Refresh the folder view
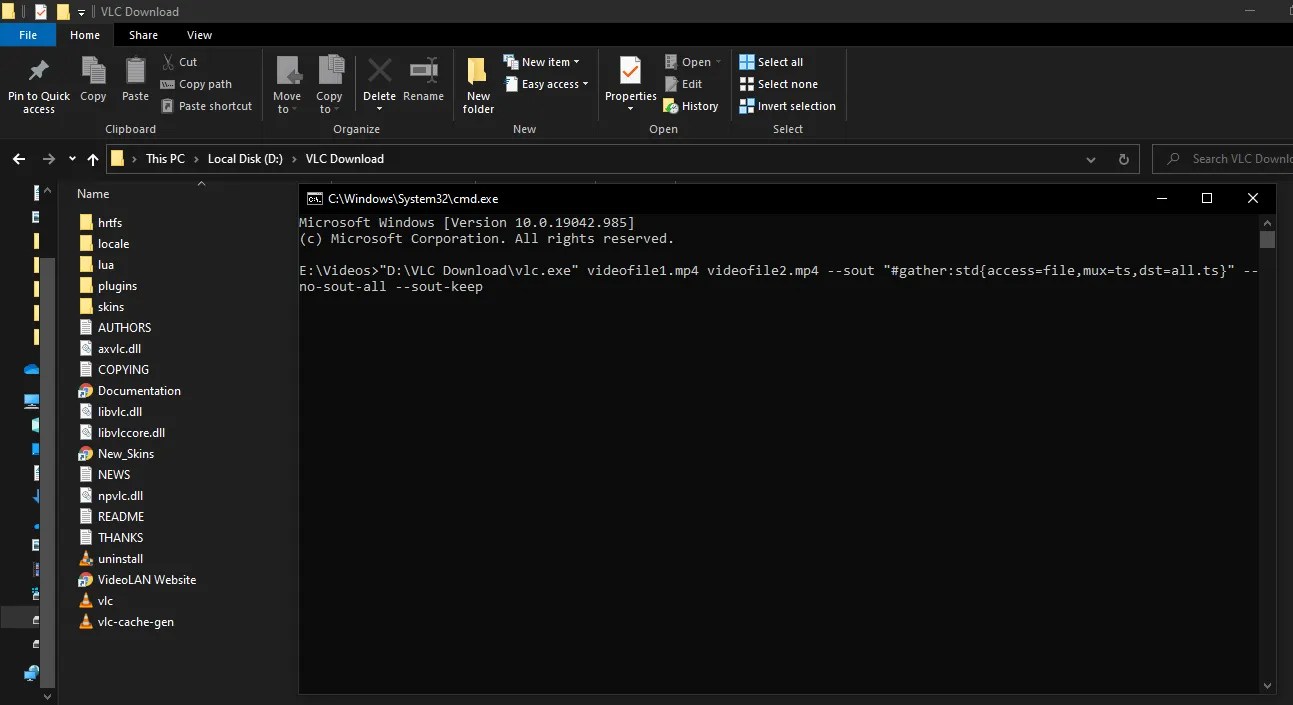This screenshot has height=705, width=1293. tap(1123, 159)
